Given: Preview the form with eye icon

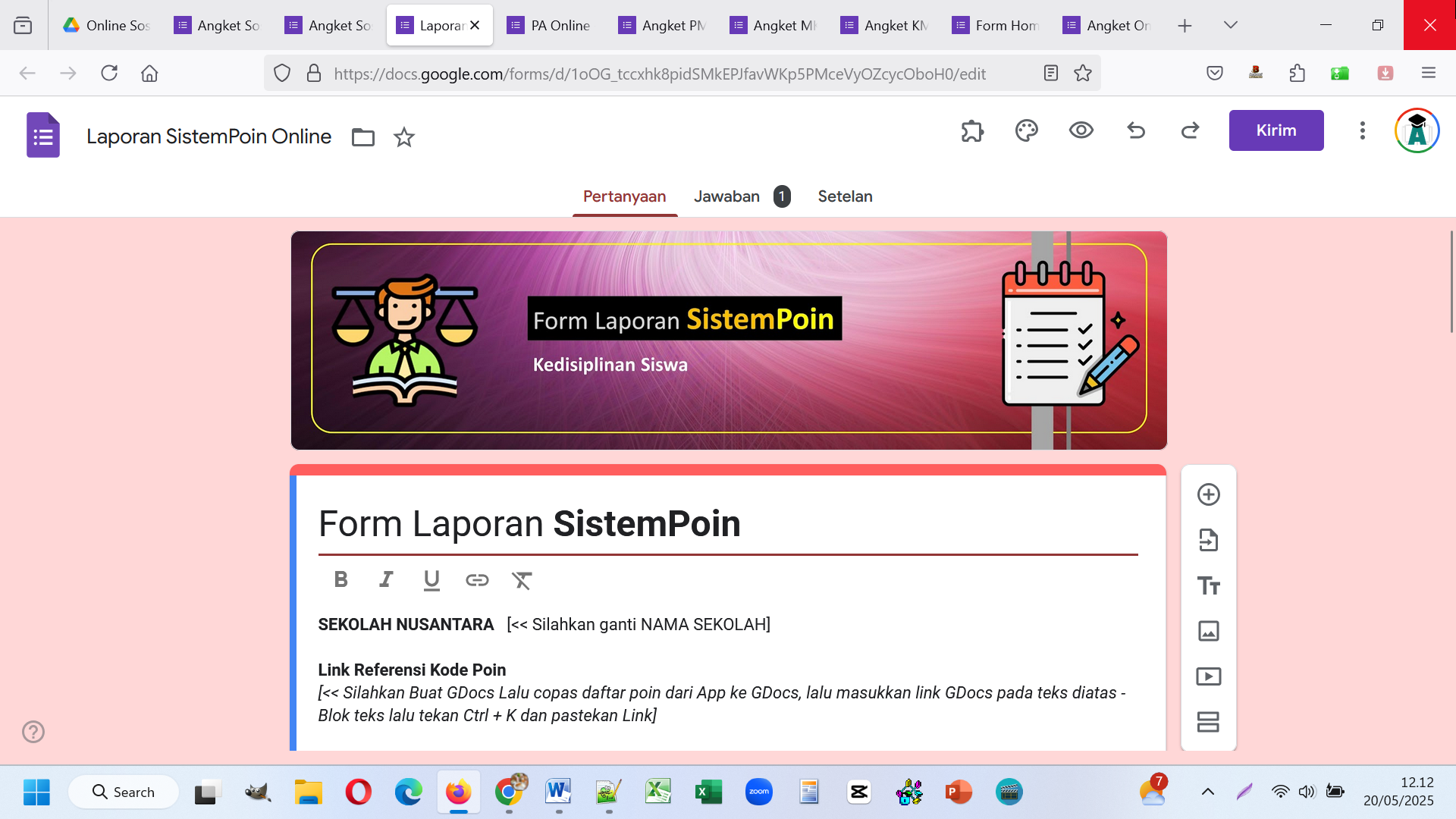Looking at the screenshot, I should [x=1081, y=130].
